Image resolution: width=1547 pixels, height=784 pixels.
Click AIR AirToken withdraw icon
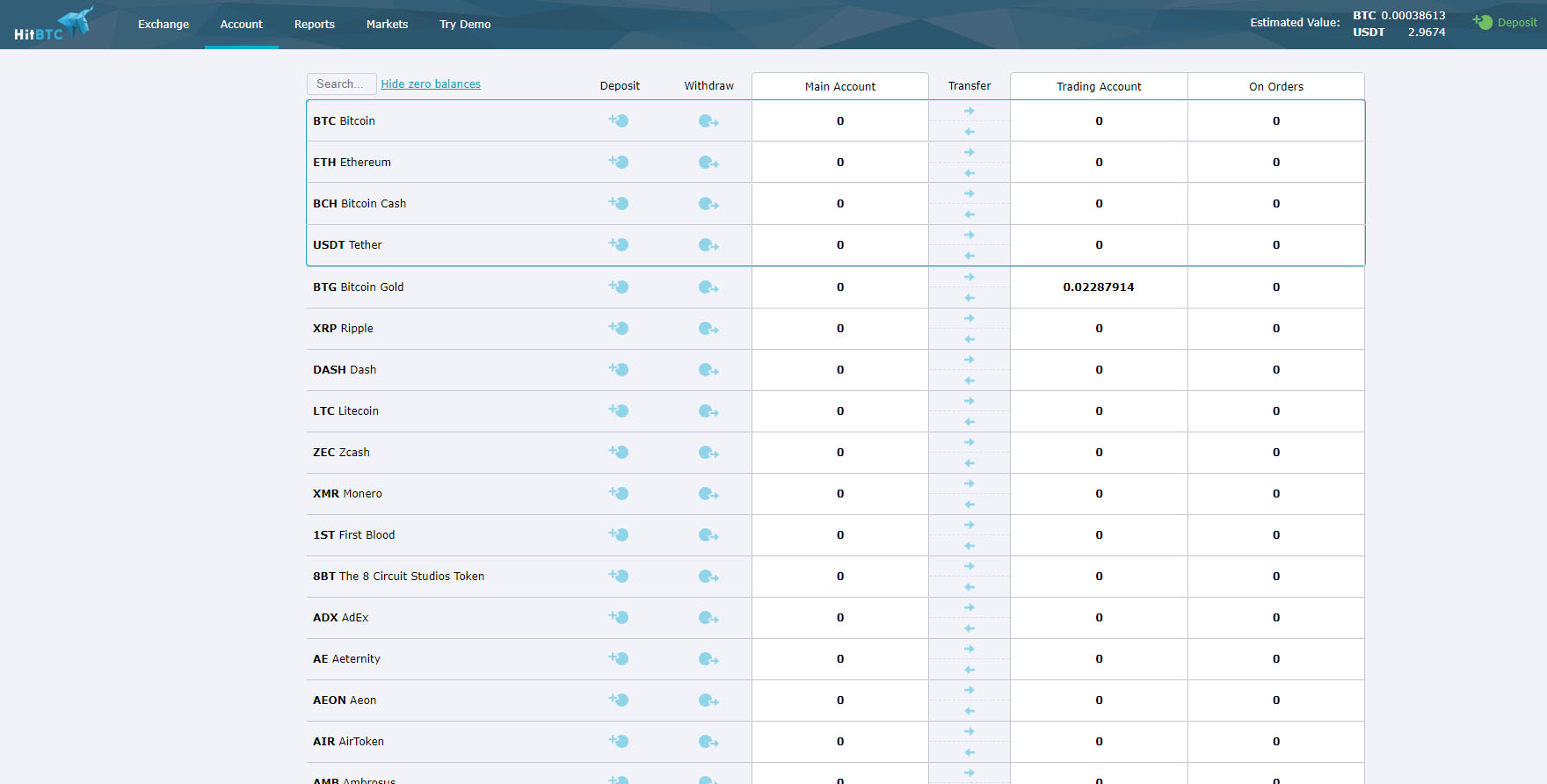tap(708, 742)
